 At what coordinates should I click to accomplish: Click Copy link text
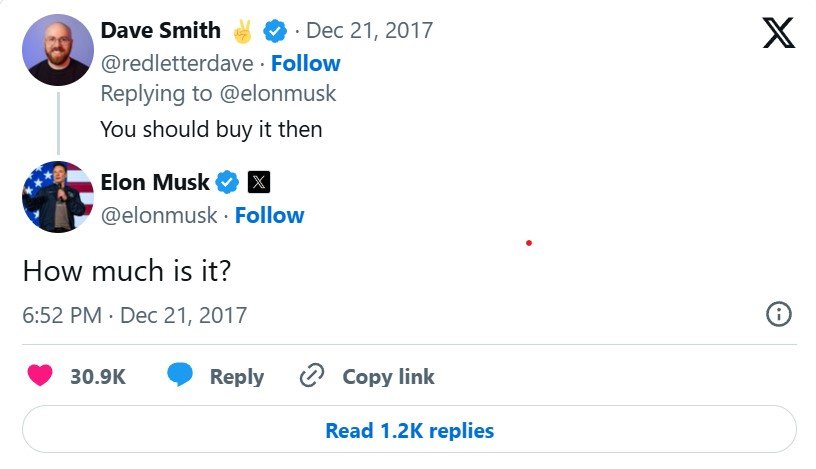388,376
